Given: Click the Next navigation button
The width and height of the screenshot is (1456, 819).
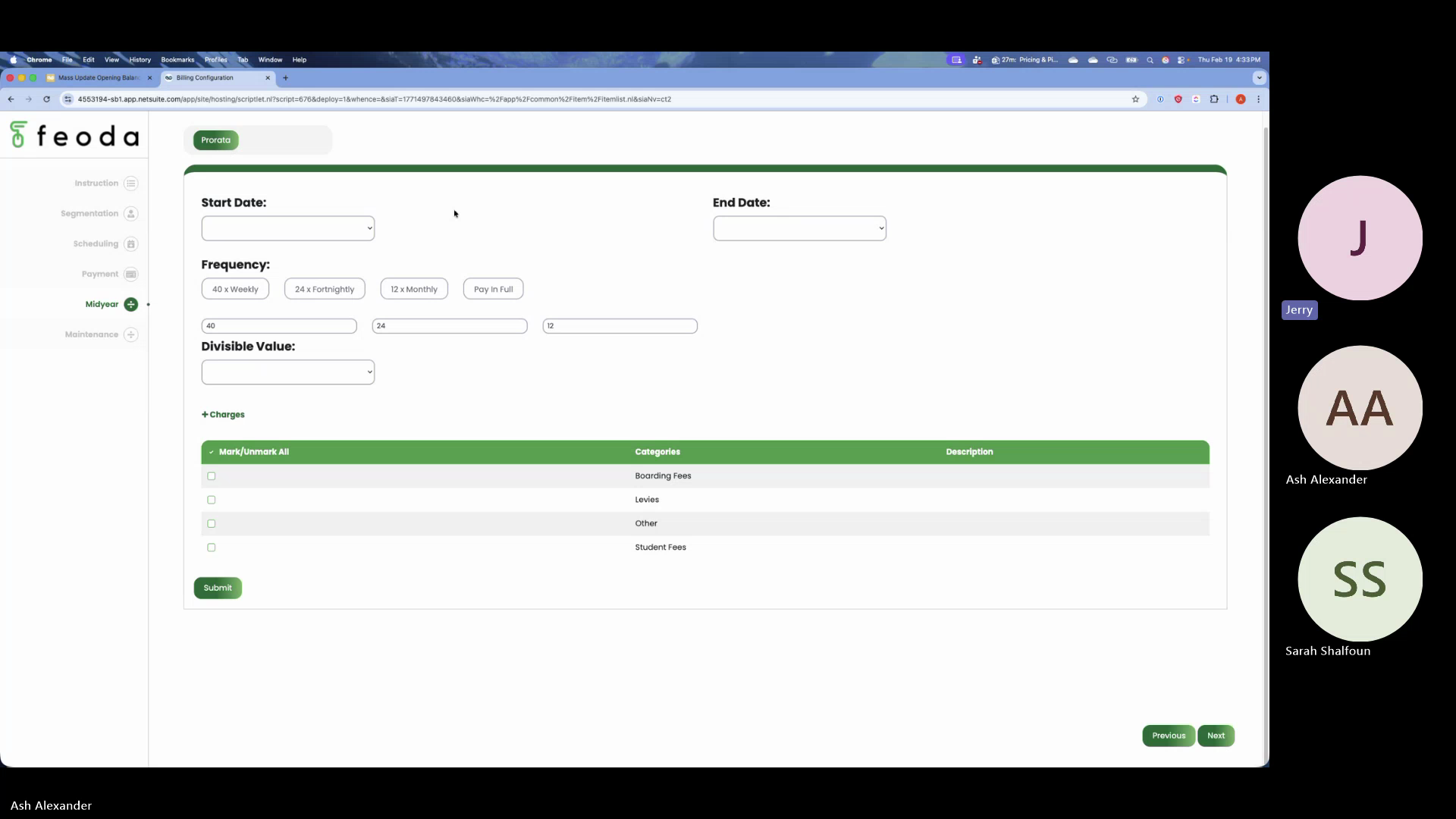Looking at the screenshot, I should tap(1216, 736).
